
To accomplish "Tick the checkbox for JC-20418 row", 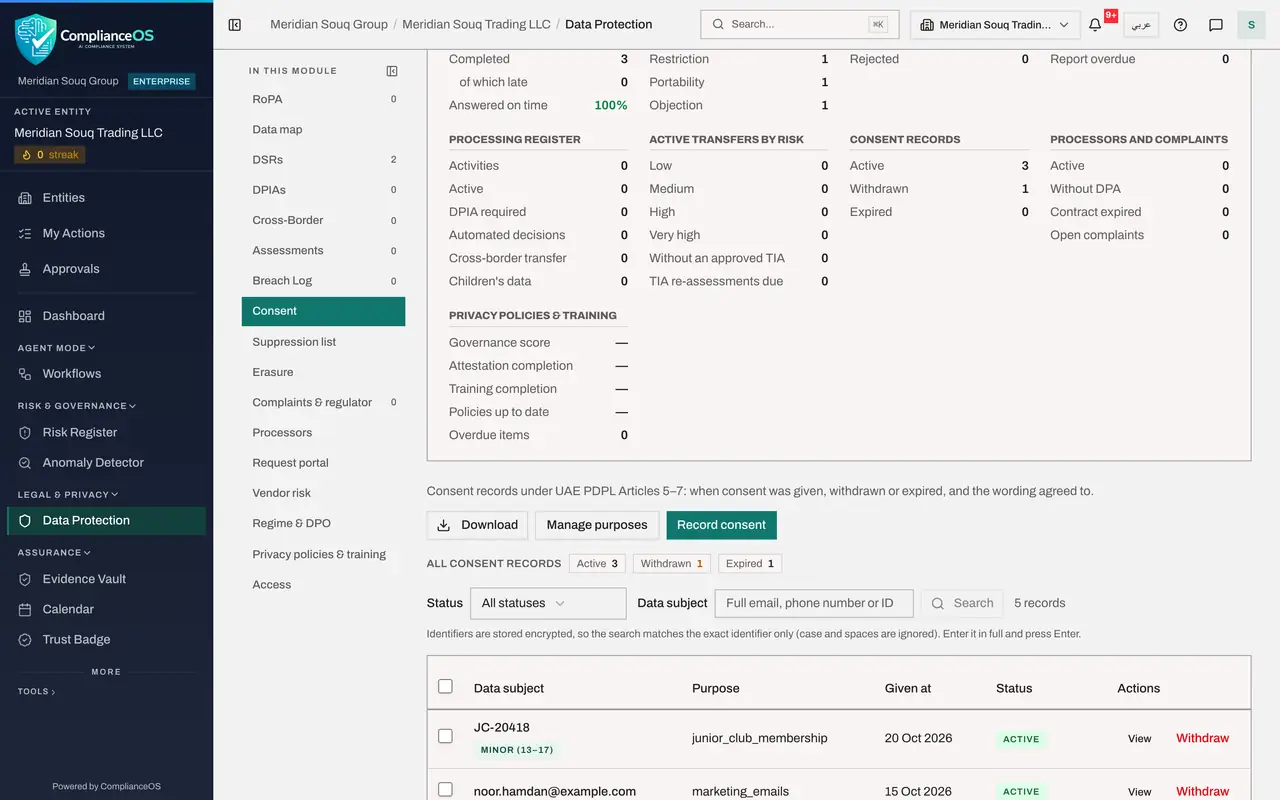I will (445, 736).
